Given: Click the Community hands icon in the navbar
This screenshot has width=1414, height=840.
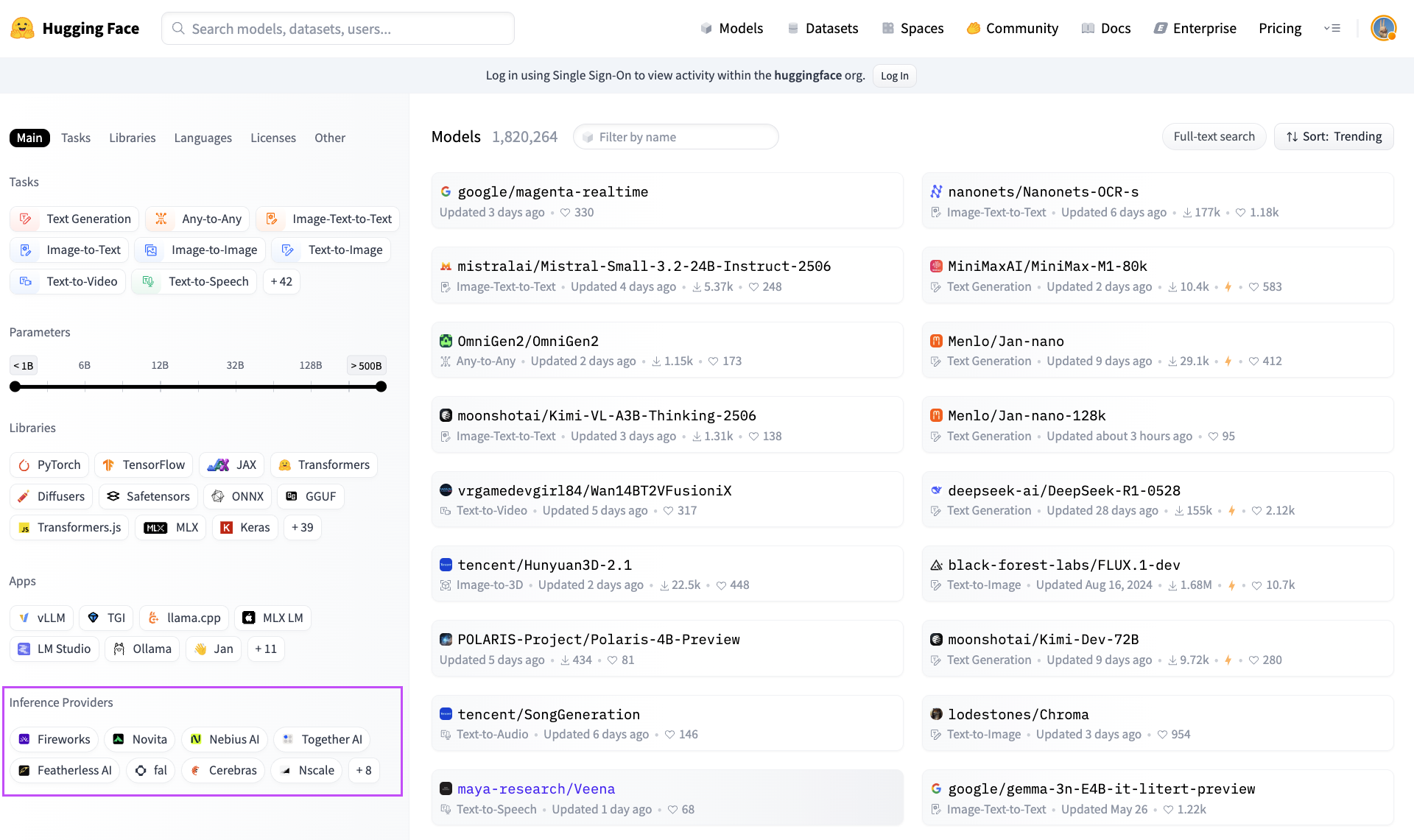Looking at the screenshot, I should pos(974,29).
